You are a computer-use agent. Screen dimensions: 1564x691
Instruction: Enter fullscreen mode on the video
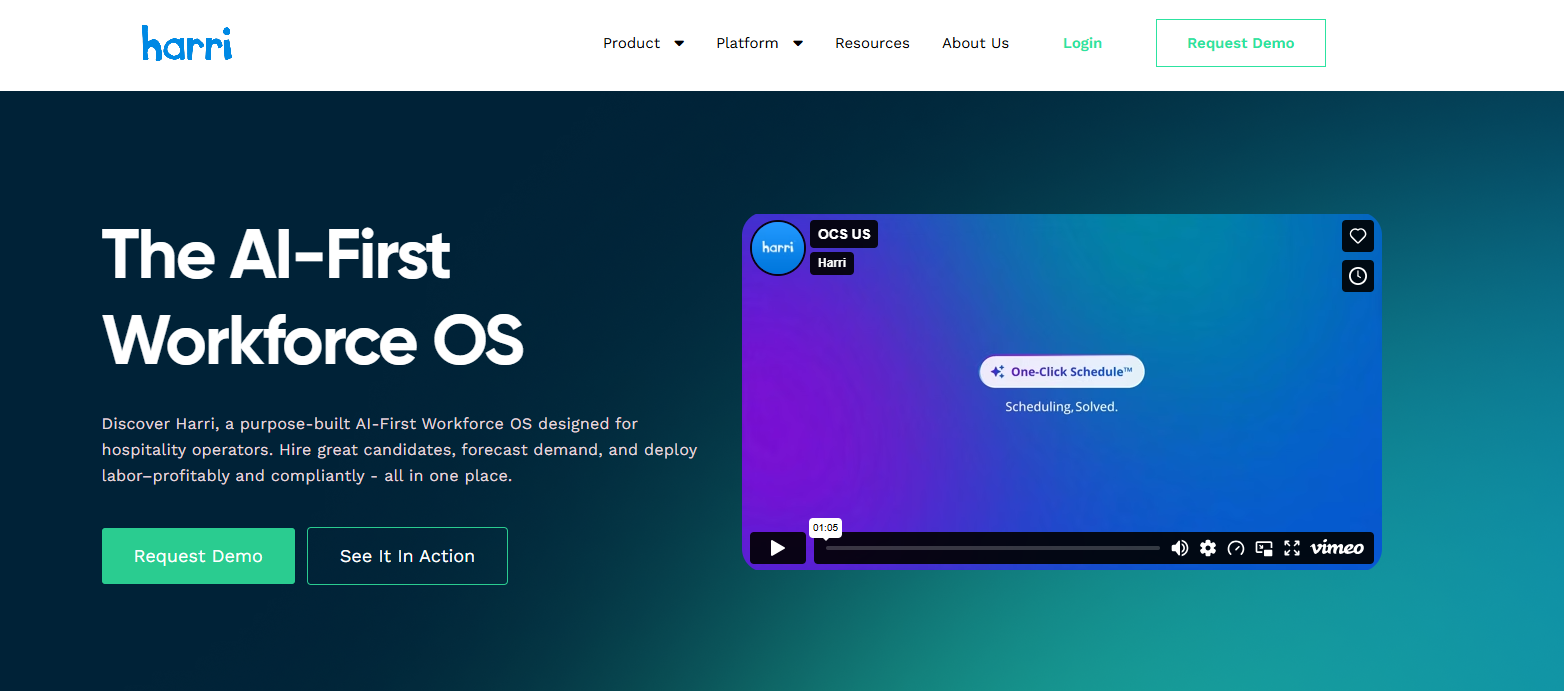point(1292,548)
